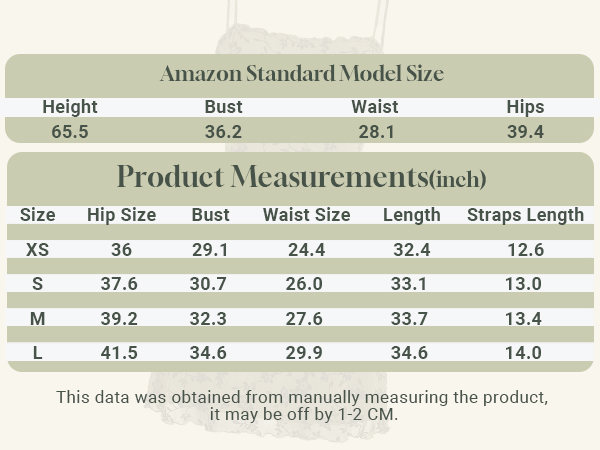This screenshot has width=600, height=450.
Task: Select the XS size row label
Action: pyautogui.click(x=38, y=250)
